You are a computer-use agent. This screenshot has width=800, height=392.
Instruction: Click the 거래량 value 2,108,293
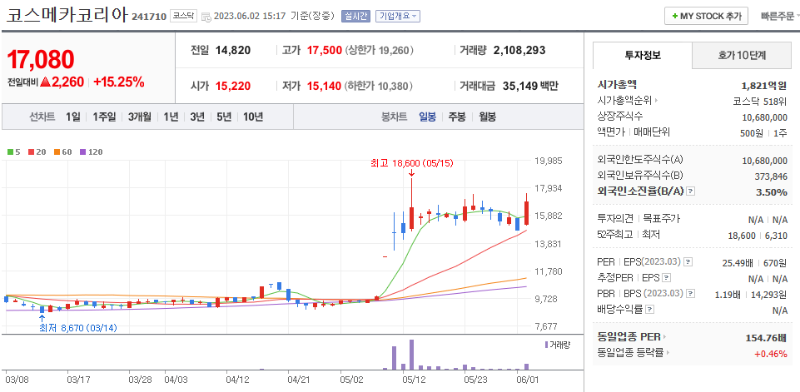[x=519, y=50]
